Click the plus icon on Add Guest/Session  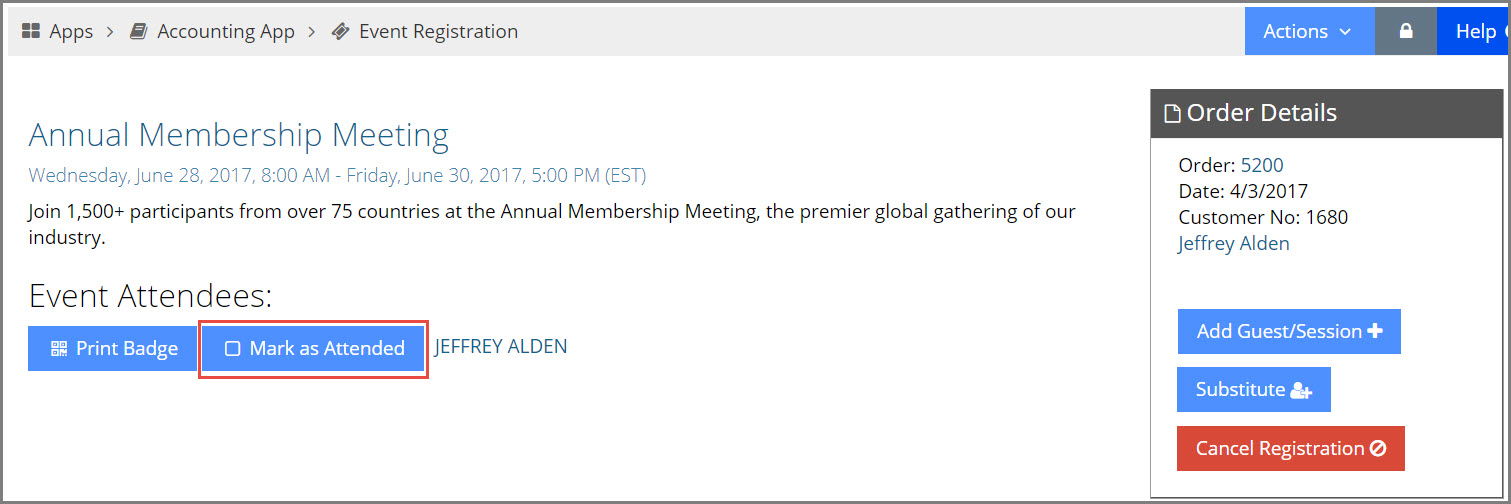[1375, 331]
